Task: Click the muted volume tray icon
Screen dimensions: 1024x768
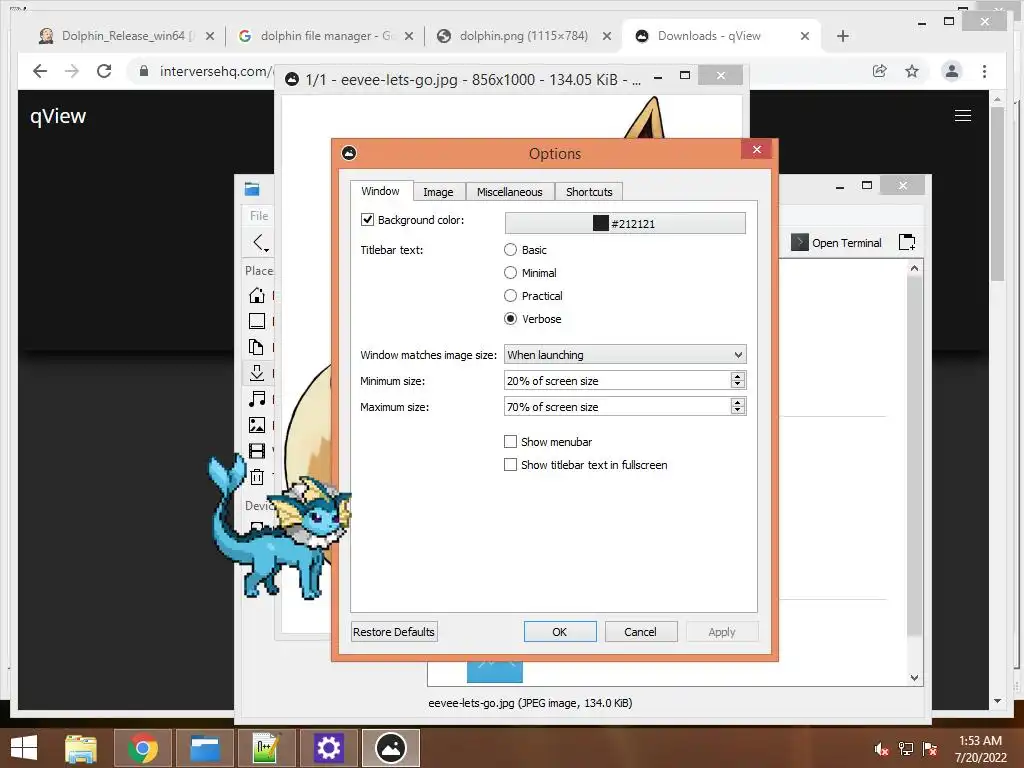Action: click(x=882, y=749)
